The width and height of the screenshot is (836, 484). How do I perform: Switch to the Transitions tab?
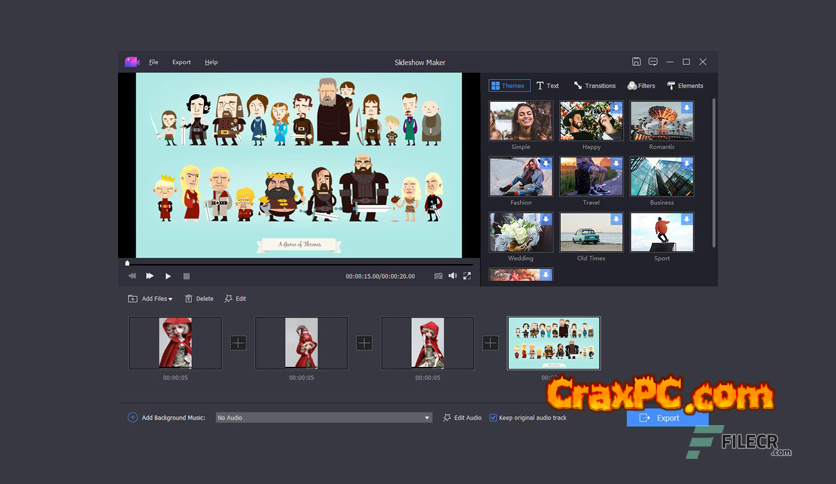click(x=595, y=86)
